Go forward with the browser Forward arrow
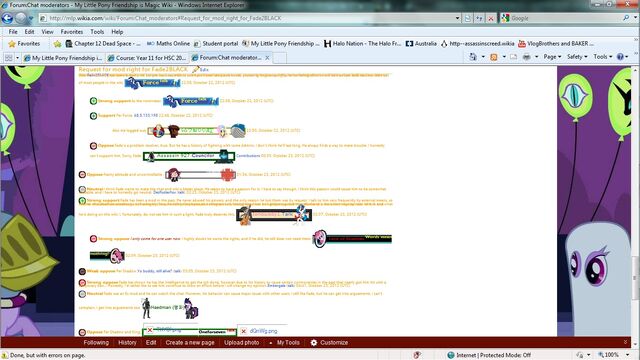This screenshot has height=360, width=640. click(x=21, y=18)
